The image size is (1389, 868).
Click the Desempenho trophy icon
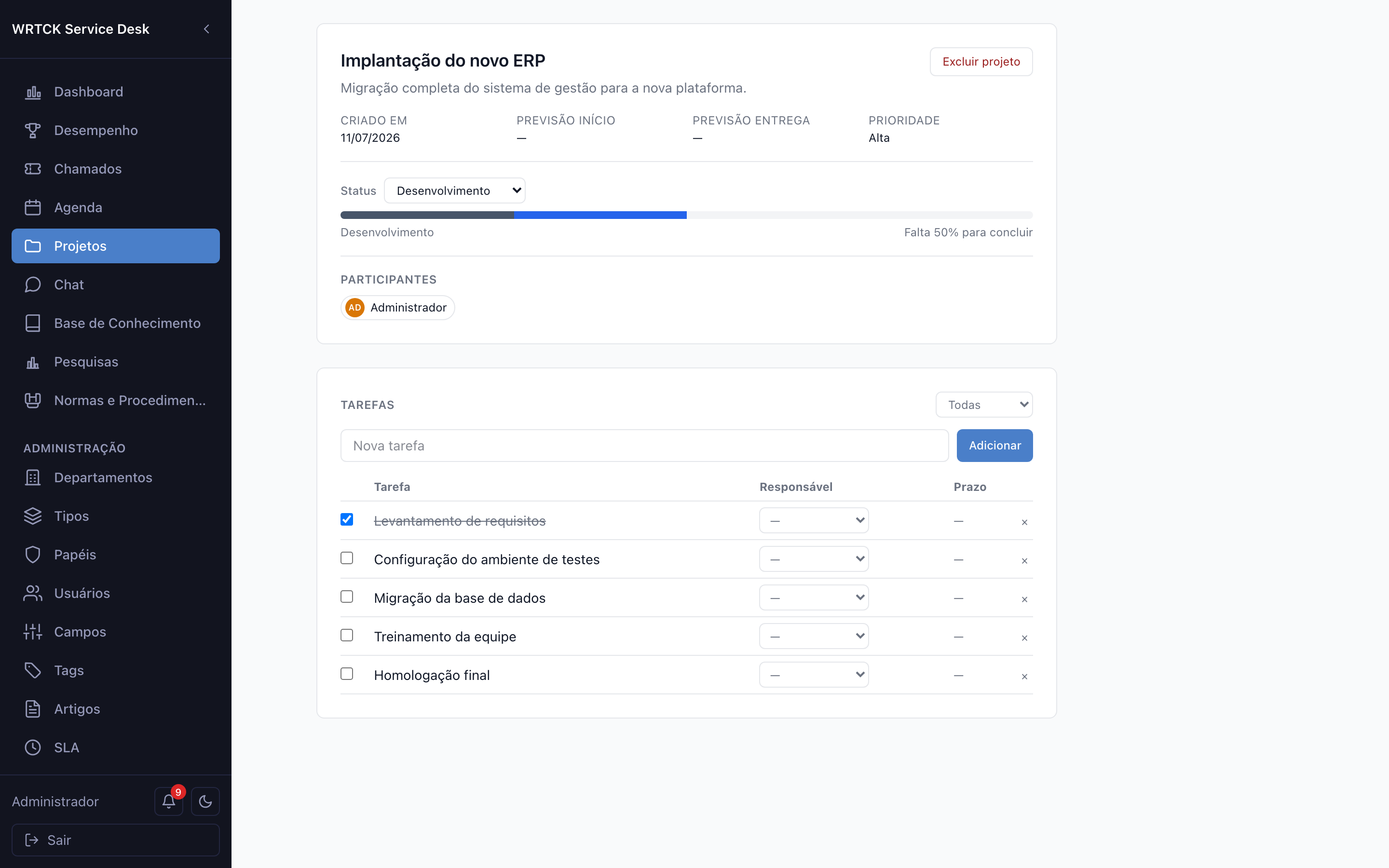(x=33, y=130)
